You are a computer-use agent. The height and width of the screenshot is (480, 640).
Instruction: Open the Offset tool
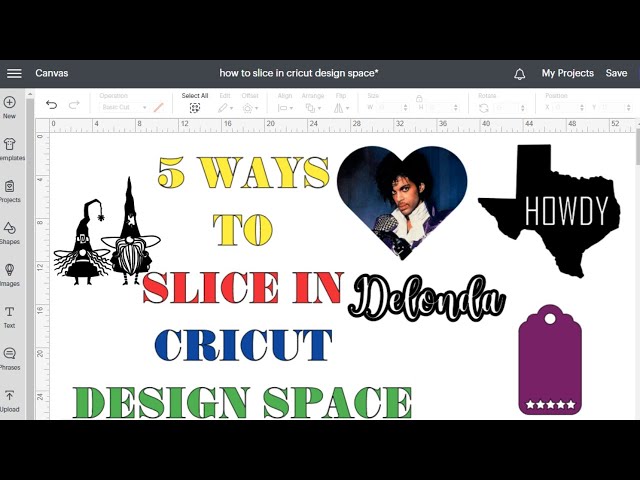coord(250,103)
